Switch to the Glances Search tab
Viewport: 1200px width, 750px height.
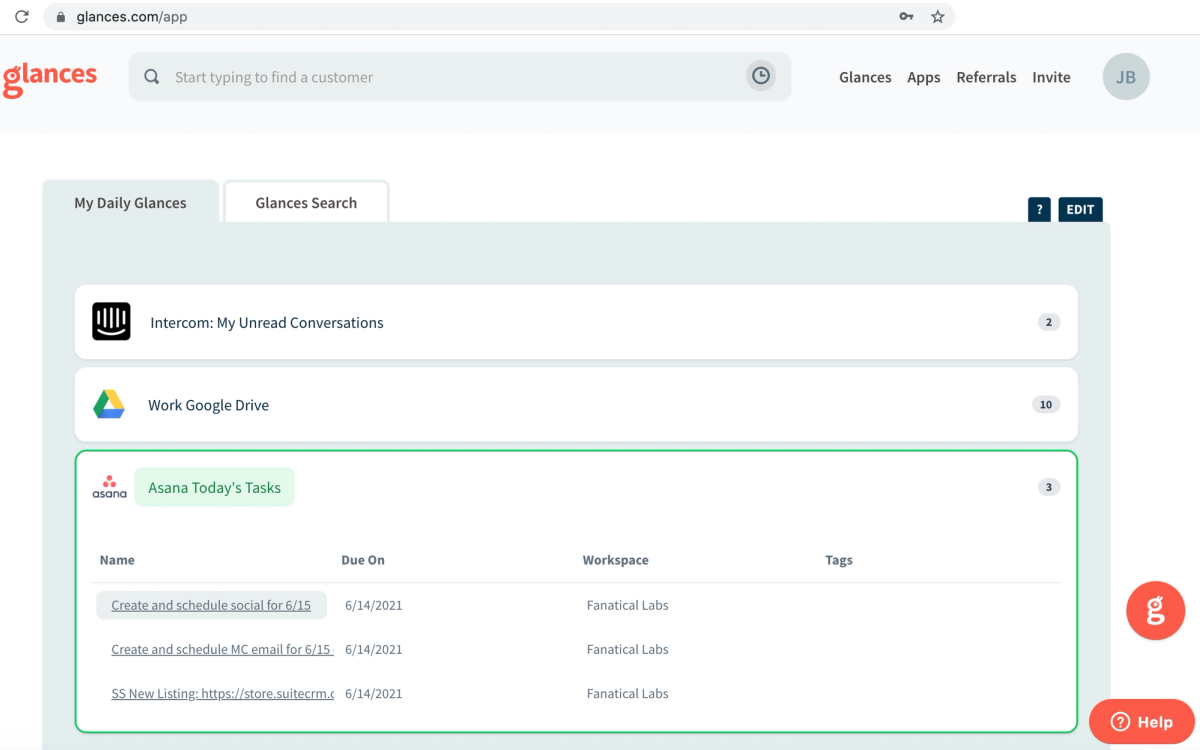[306, 202]
